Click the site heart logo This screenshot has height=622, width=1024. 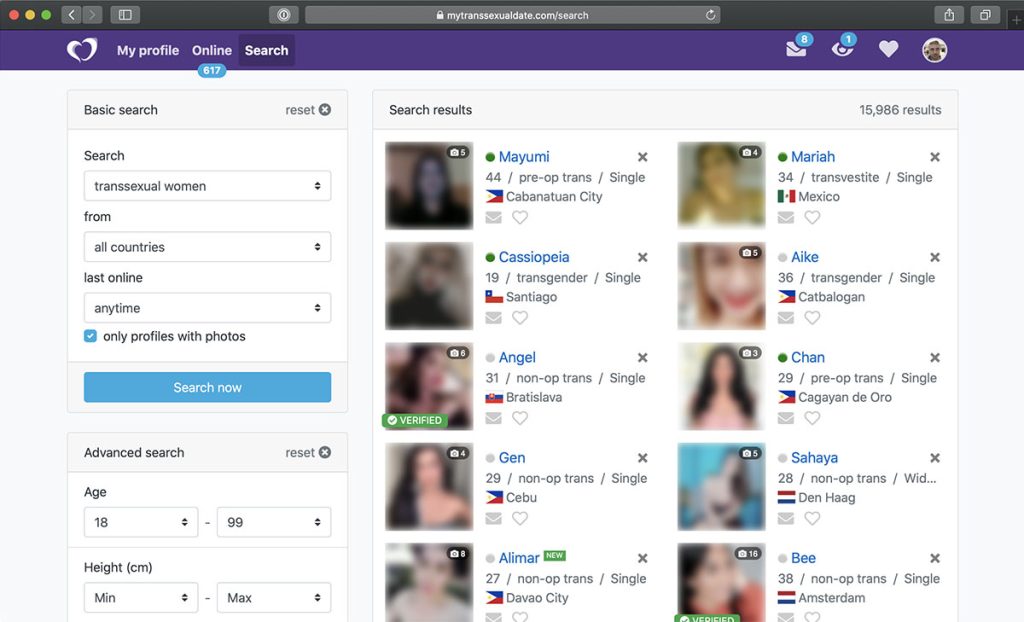[x=82, y=50]
